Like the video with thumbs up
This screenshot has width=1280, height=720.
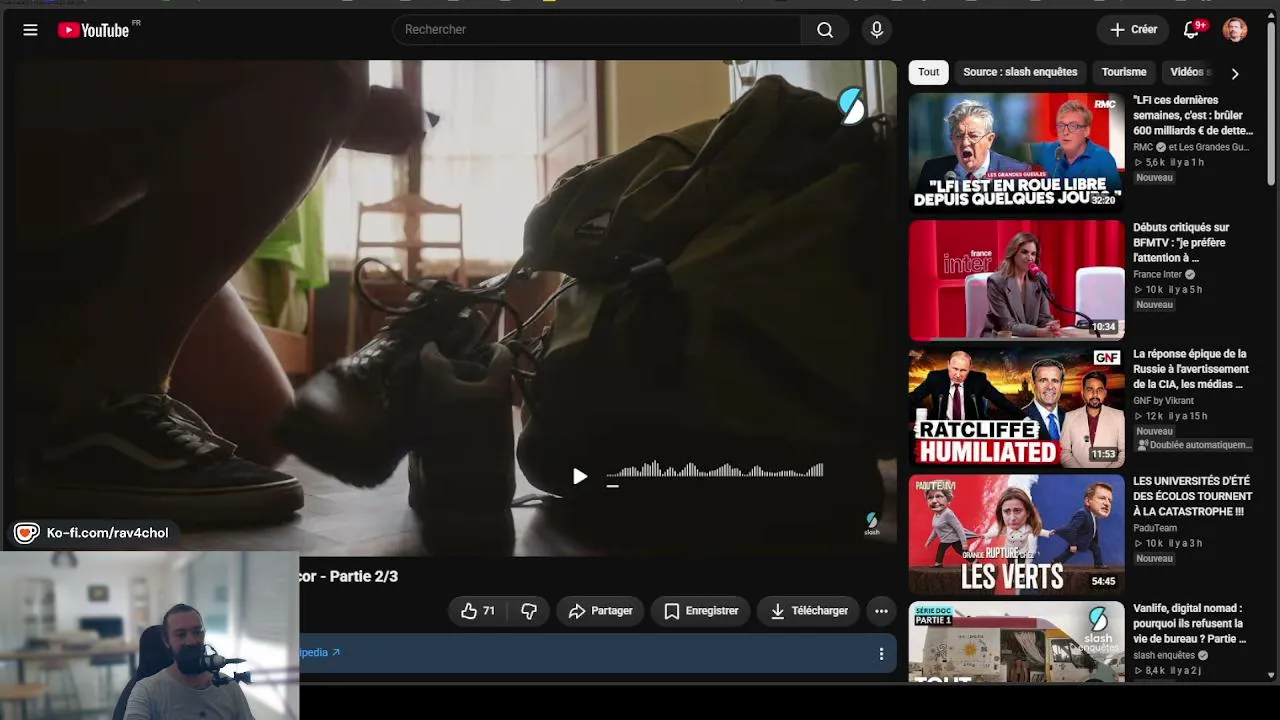[x=478, y=611]
